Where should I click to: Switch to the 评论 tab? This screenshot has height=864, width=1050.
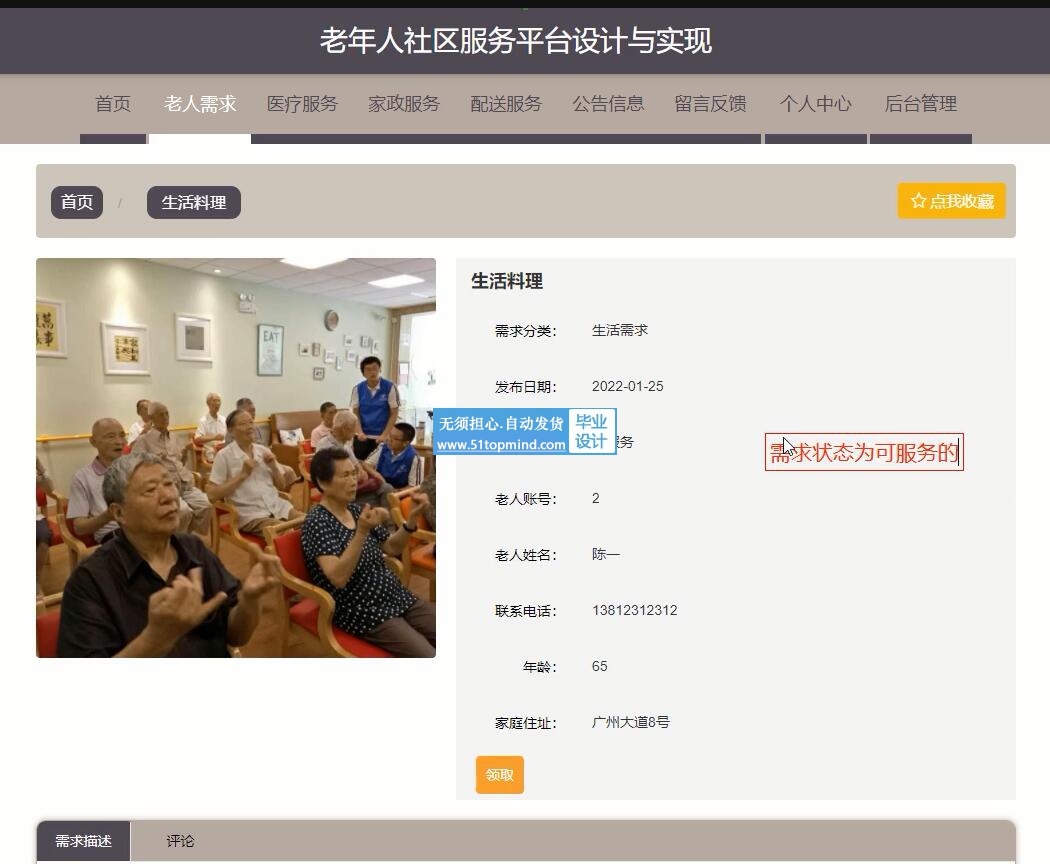(x=180, y=841)
